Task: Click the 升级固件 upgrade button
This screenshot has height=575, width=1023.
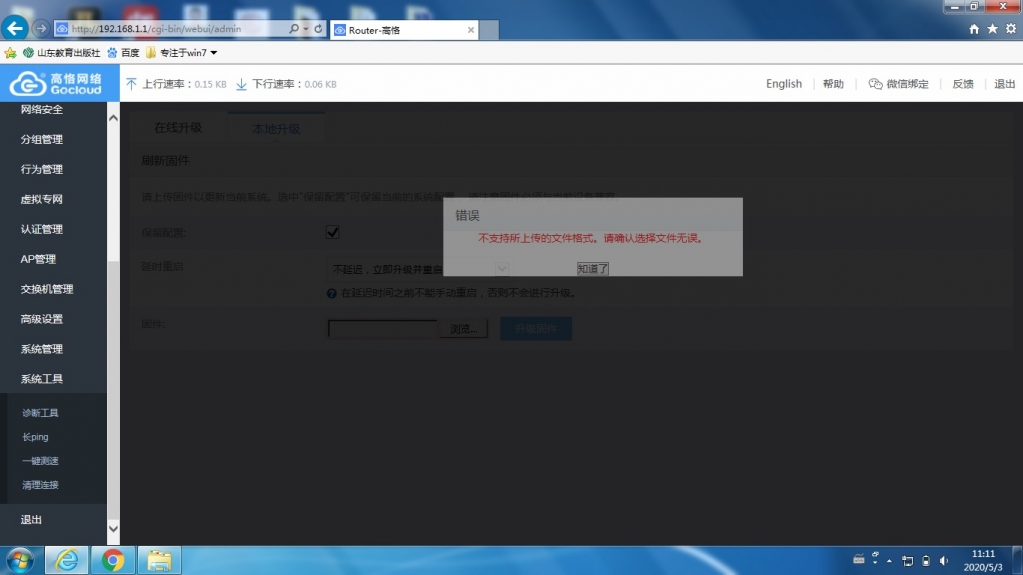Action: click(536, 329)
